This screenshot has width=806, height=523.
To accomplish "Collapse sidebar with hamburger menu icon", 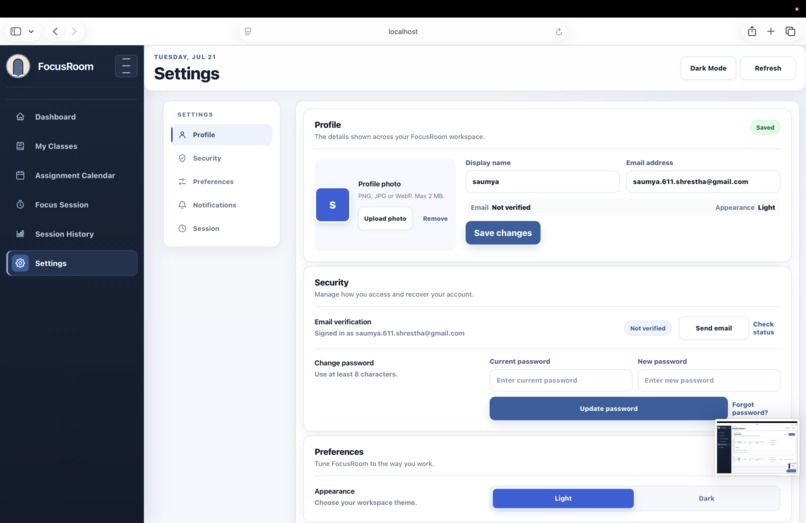I will [x=126, y=66].
